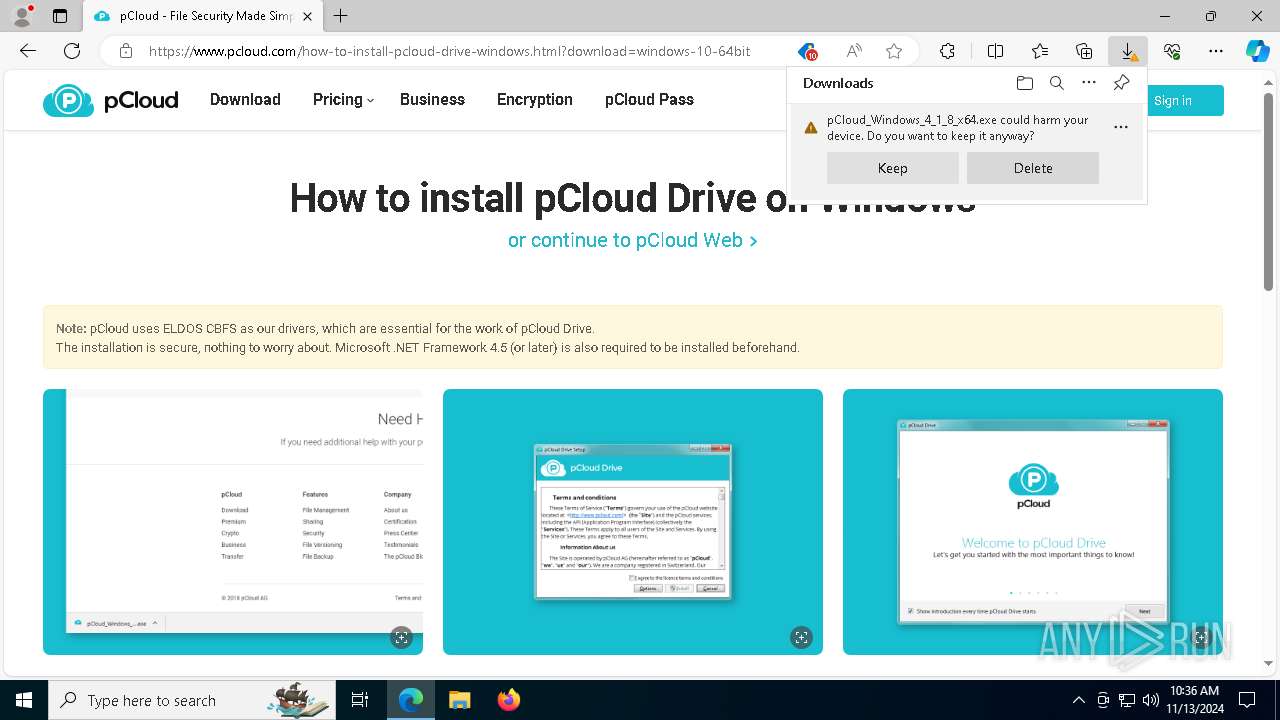The height and width of the screenshot is (720, 1280).
Task: Open Microsoft Edge from the taskbar
Action: (x=411, y=700)
